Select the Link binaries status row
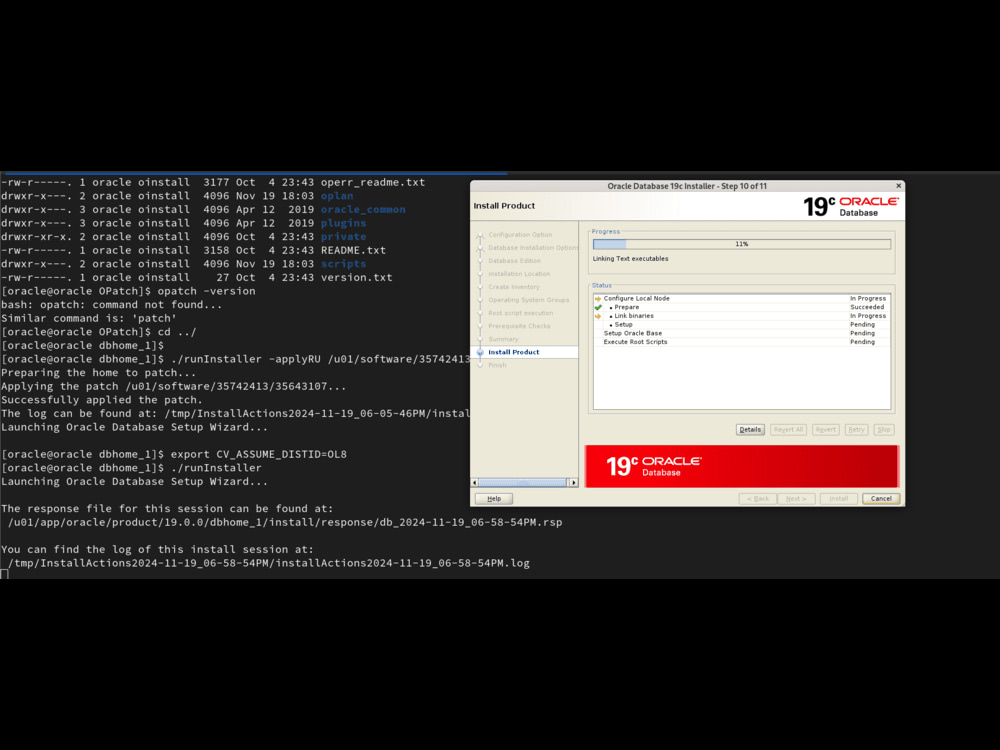The width and height of the screenshot is (1000, 750). pyautogui.click(x=742, y=316)
